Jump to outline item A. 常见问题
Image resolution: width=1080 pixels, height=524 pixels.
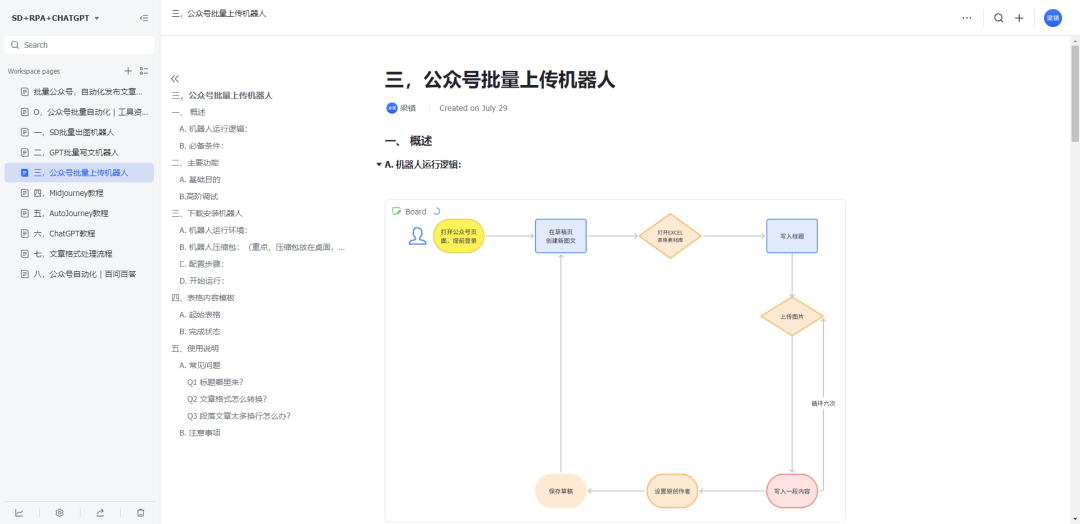200,365
